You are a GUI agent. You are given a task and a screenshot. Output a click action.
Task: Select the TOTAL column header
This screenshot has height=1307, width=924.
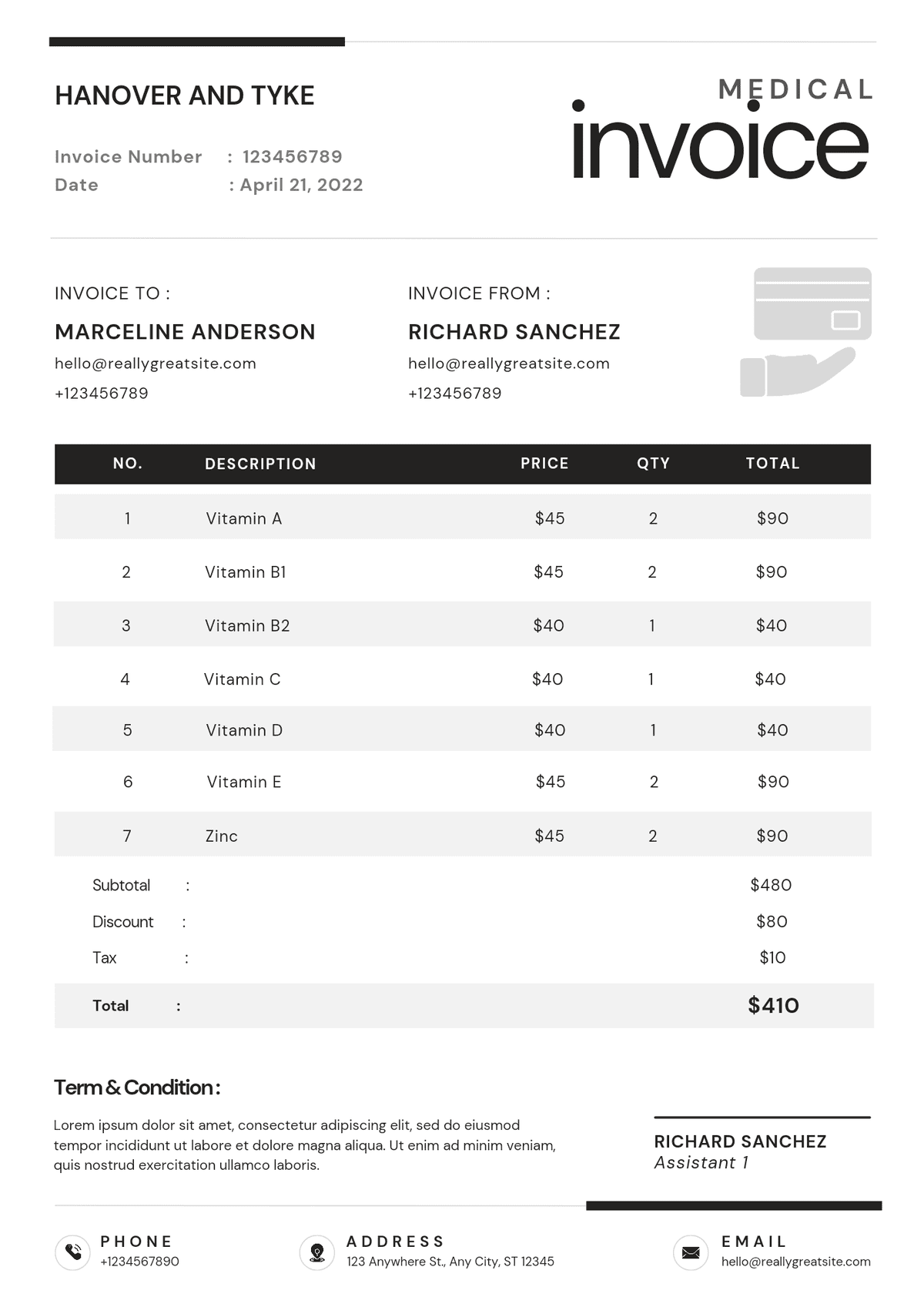pos(772,464)
